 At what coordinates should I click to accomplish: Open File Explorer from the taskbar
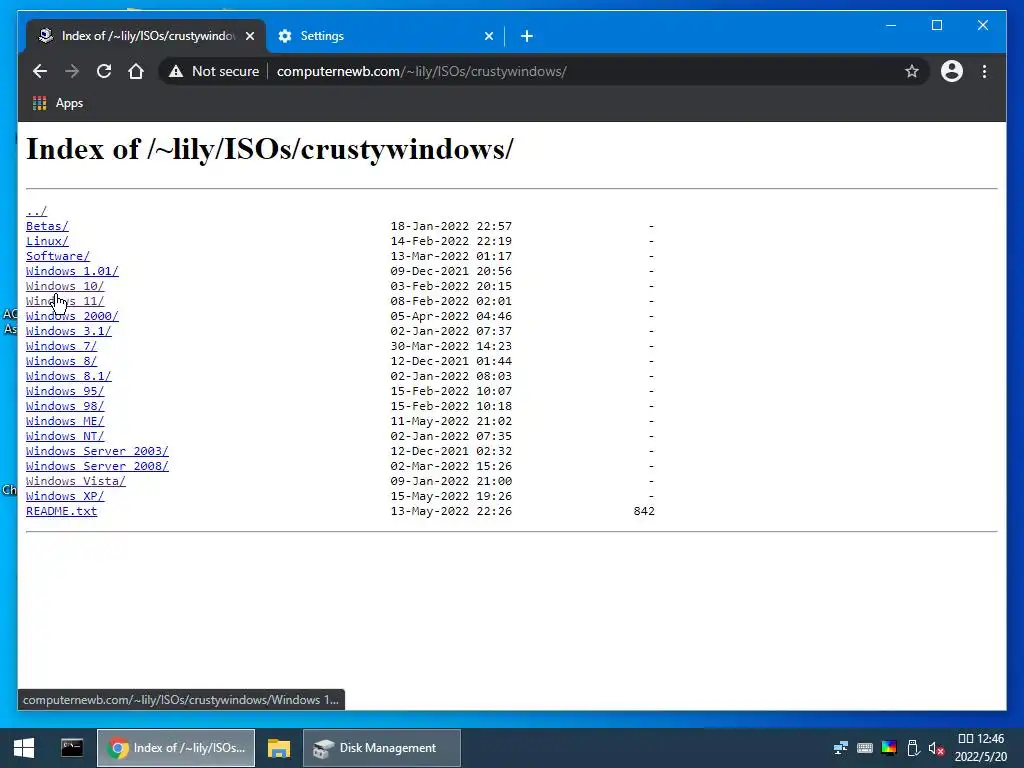279,748
